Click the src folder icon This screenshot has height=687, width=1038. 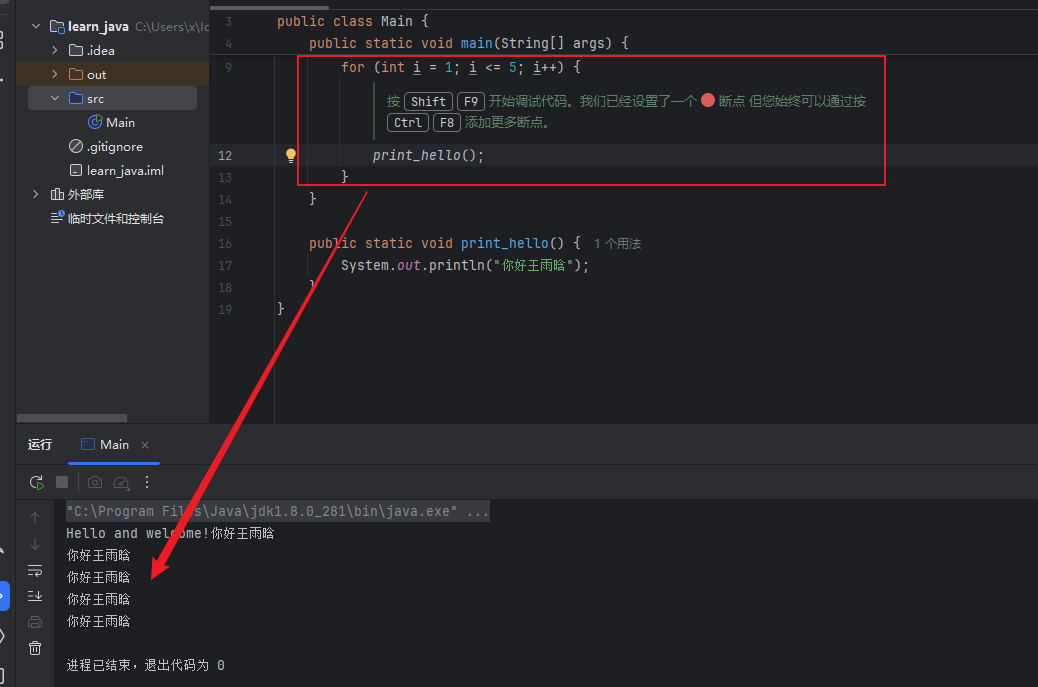(x=76, y=99)
